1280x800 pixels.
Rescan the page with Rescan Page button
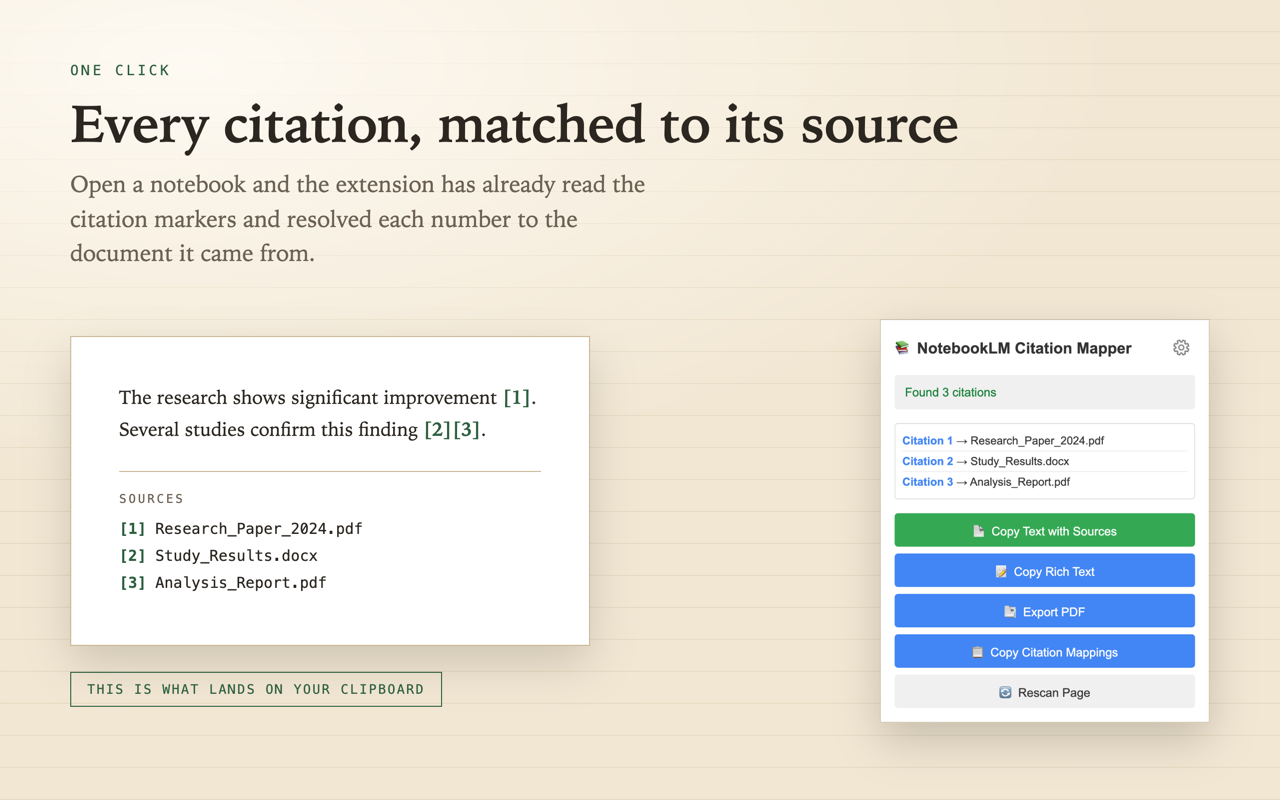(x=1044, y=692)
